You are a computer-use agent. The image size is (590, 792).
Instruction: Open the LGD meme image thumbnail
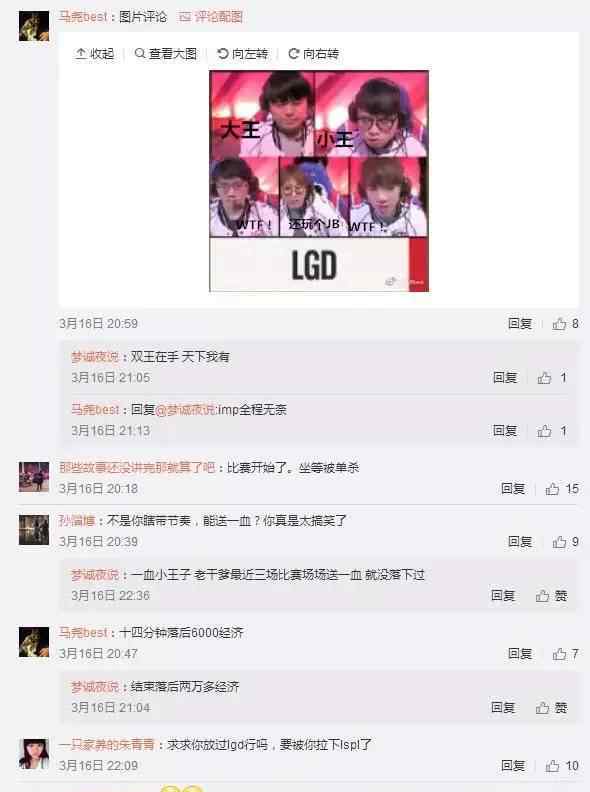[x=319, y=181]
